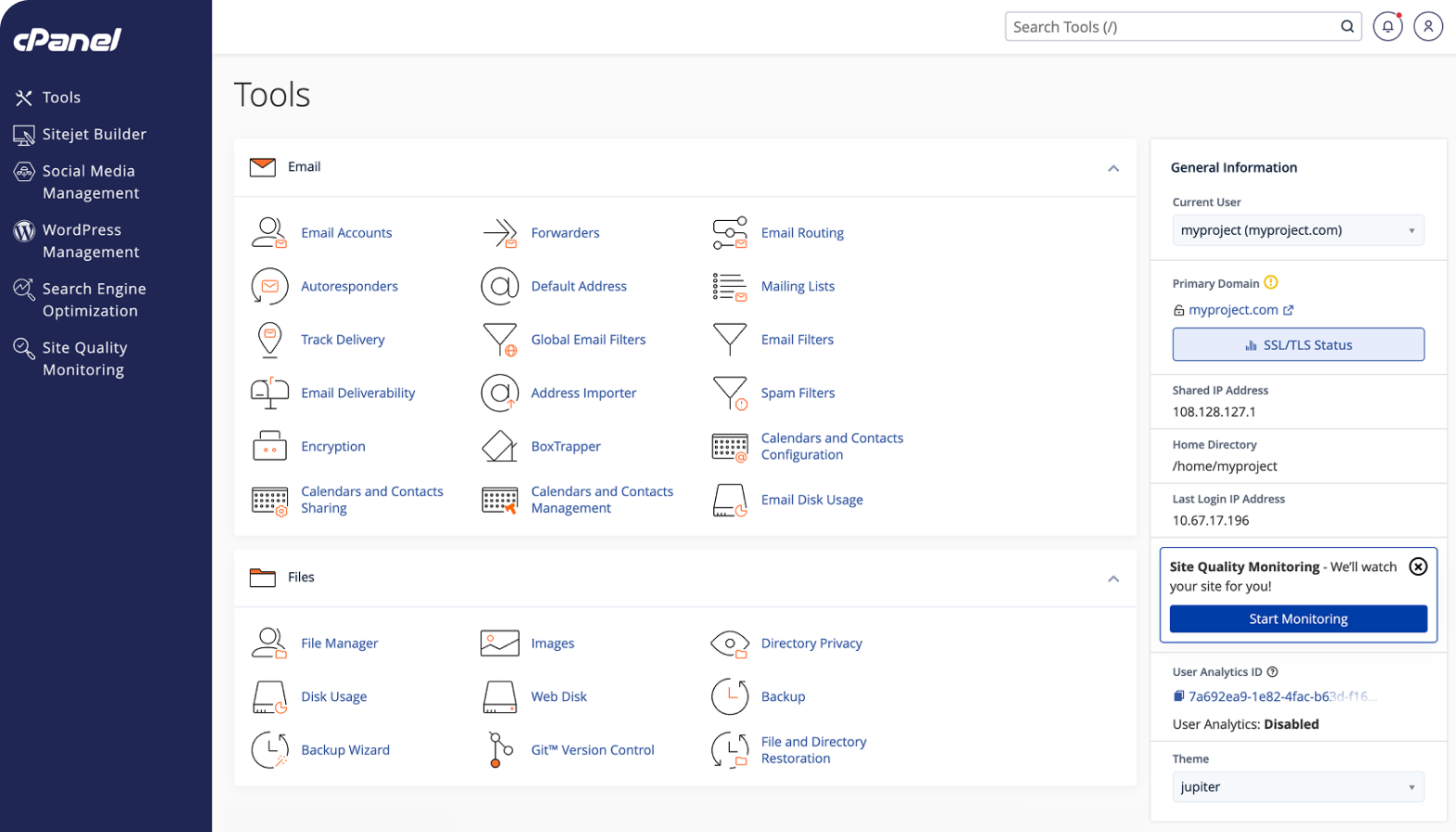Click the Email Routing icon
This screenshot has height=832, width=1456.
pos(730,233)
